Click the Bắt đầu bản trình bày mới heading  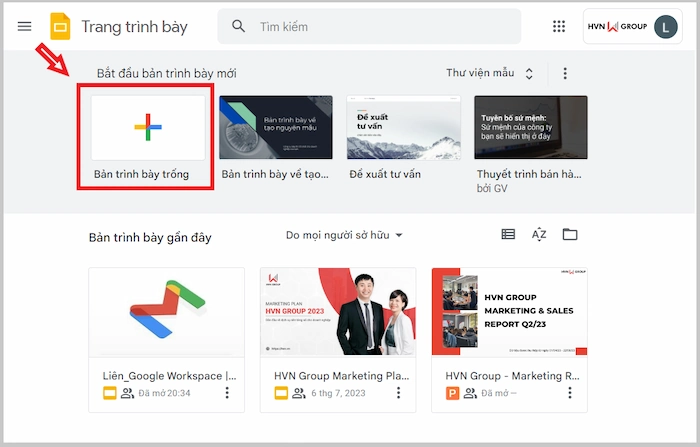(167, 73)
